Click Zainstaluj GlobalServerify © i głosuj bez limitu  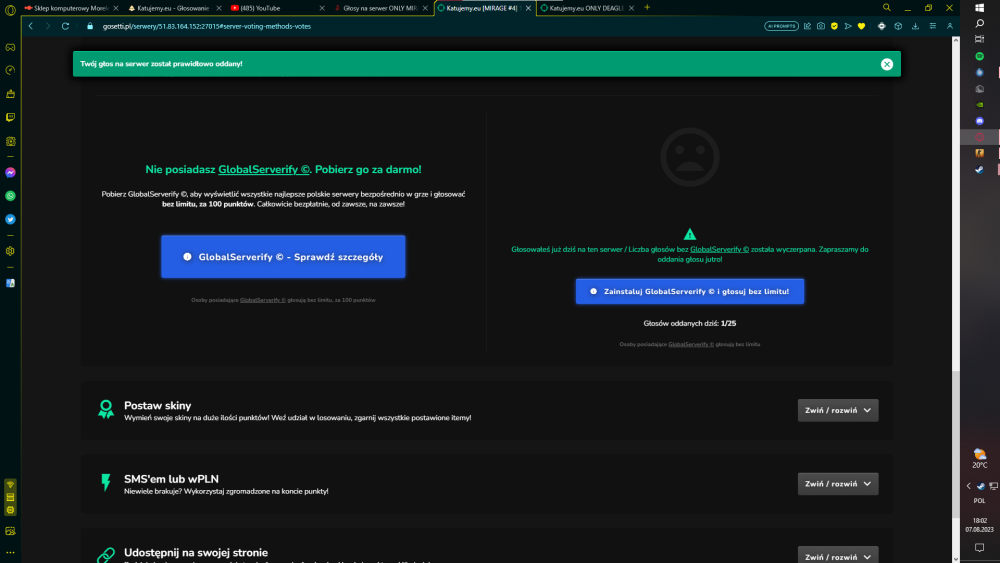click(689, 291)
